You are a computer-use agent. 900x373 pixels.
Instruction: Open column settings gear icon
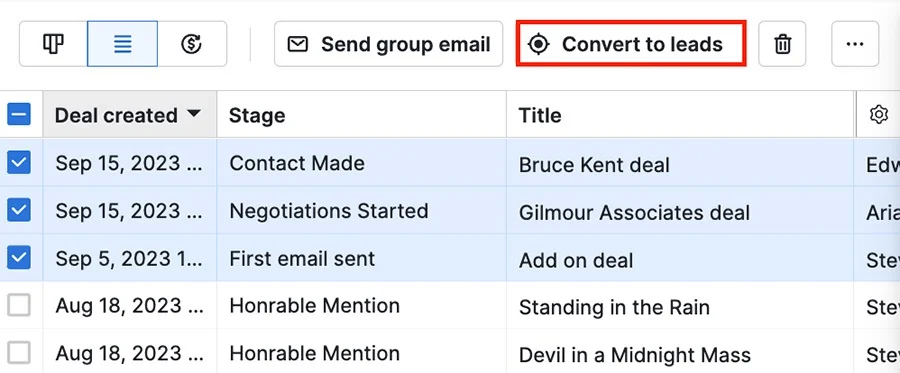(x=879, y=115)
